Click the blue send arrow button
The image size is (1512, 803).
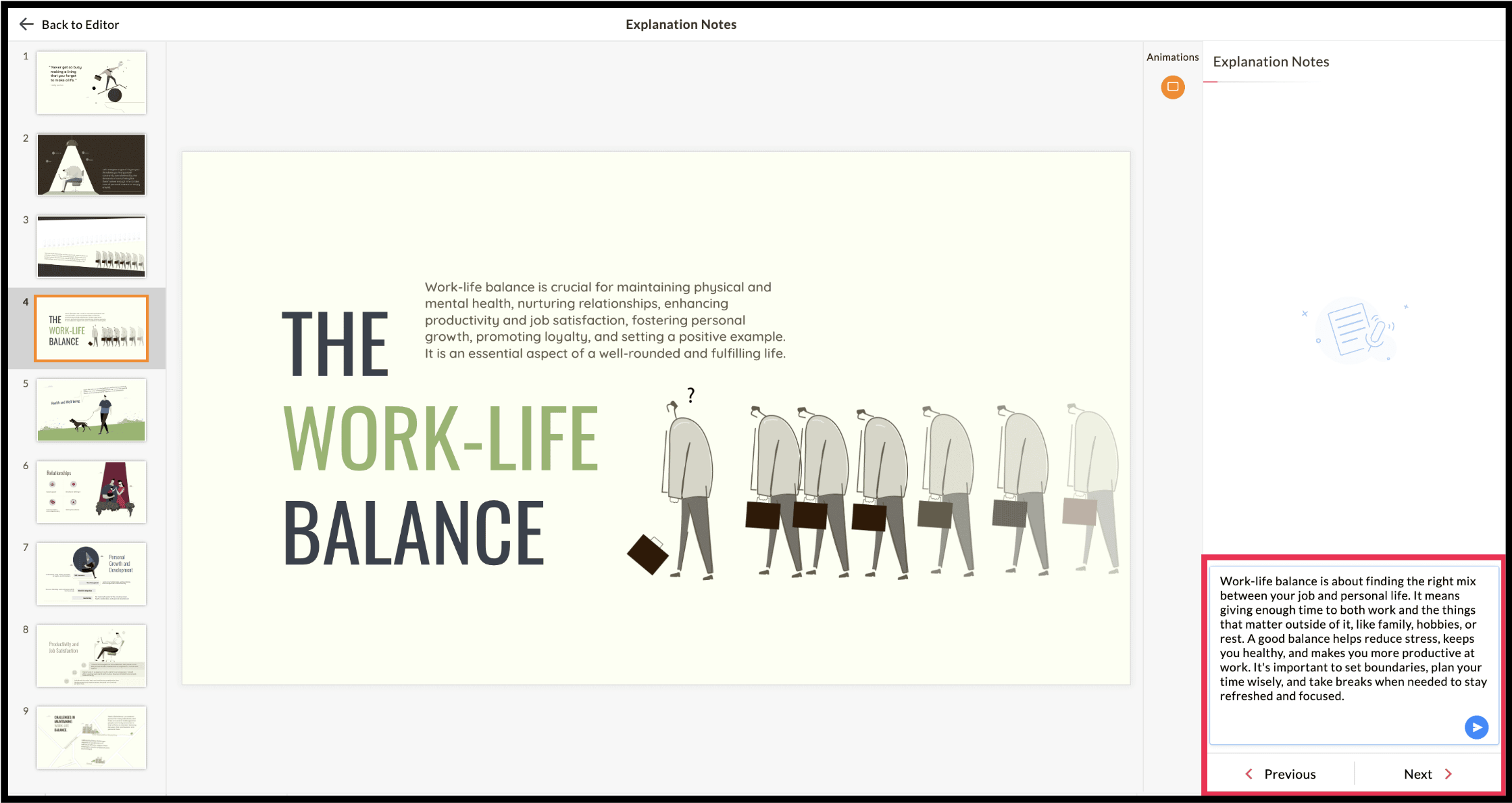(x=1476, y=727)
